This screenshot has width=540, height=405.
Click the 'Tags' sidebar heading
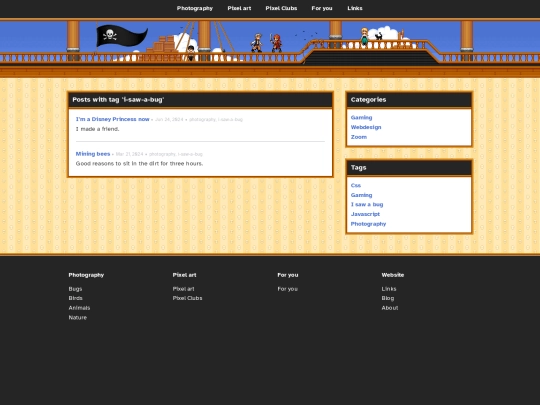point(358,167)
